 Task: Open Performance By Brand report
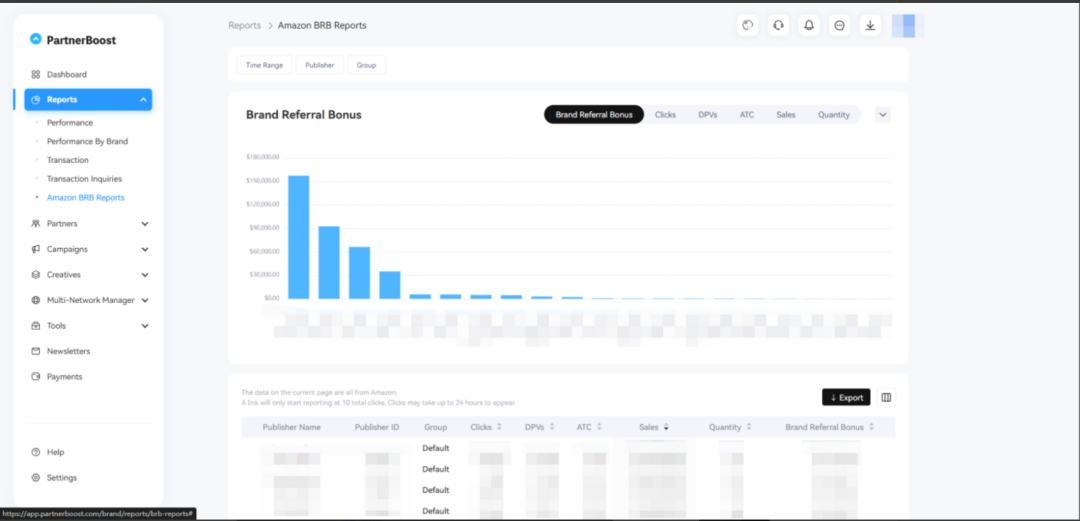87,141
